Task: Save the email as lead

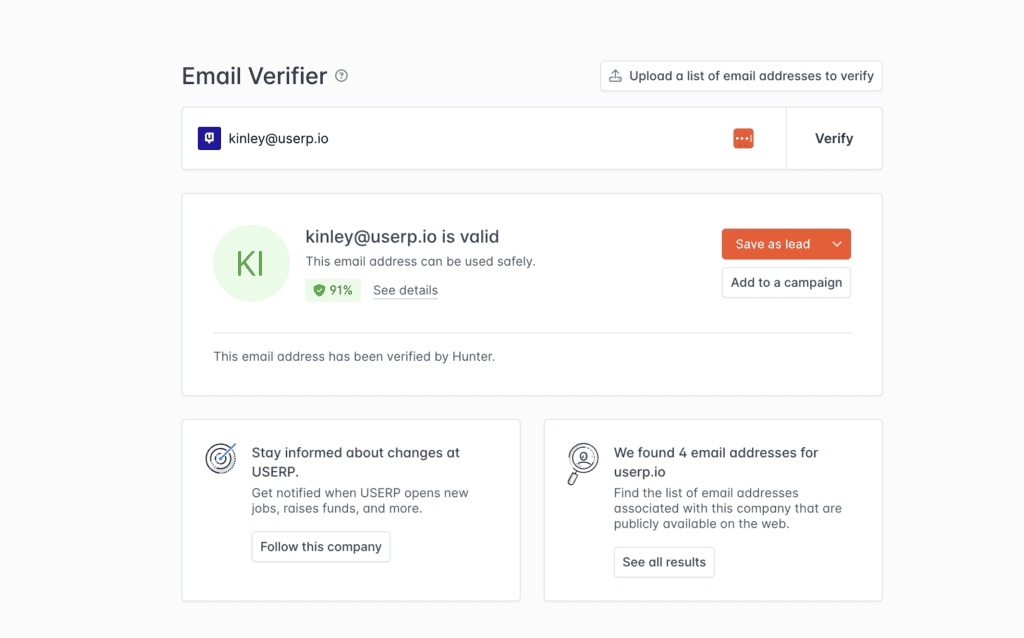Action: 772,244
